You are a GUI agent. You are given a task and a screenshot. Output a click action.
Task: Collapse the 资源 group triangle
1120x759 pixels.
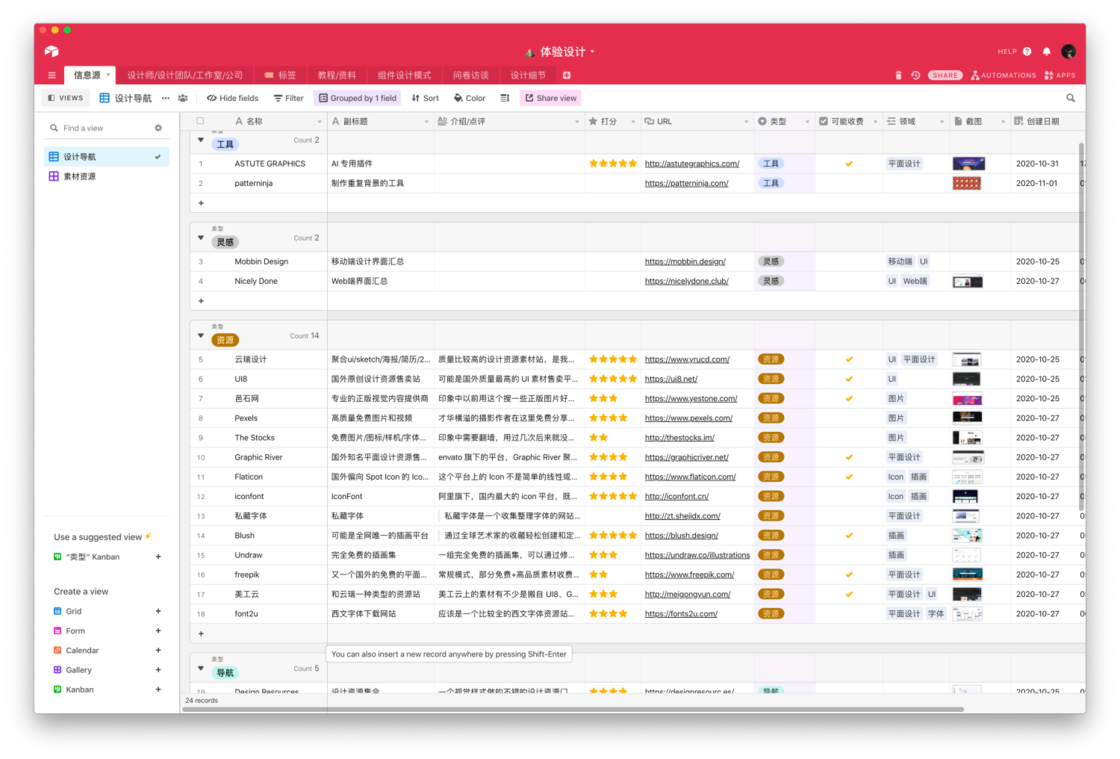click(x=201, y=336)
